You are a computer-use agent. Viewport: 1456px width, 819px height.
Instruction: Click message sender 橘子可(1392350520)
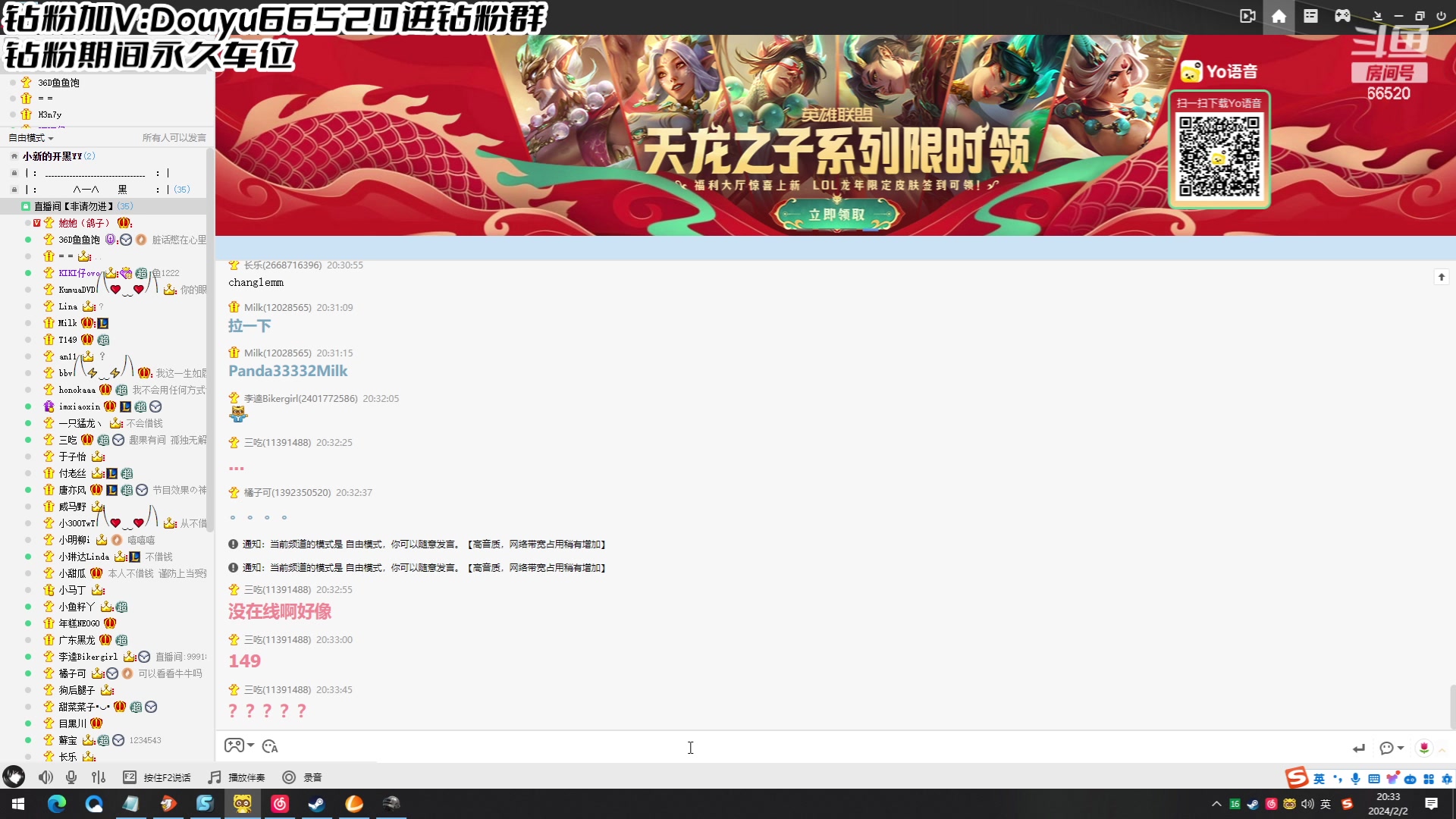point(287,492)
